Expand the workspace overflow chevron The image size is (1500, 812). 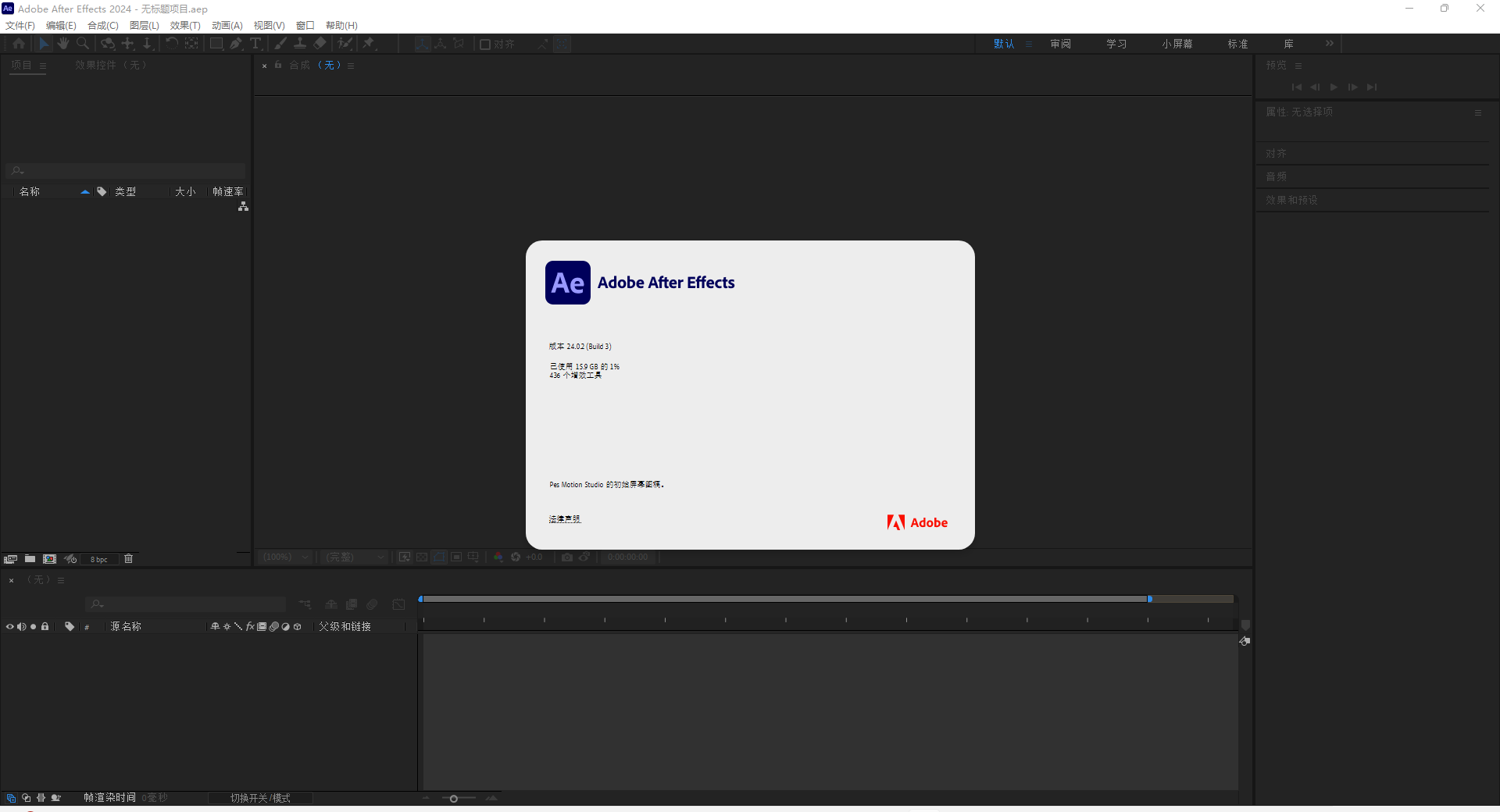click(1330, 44)
